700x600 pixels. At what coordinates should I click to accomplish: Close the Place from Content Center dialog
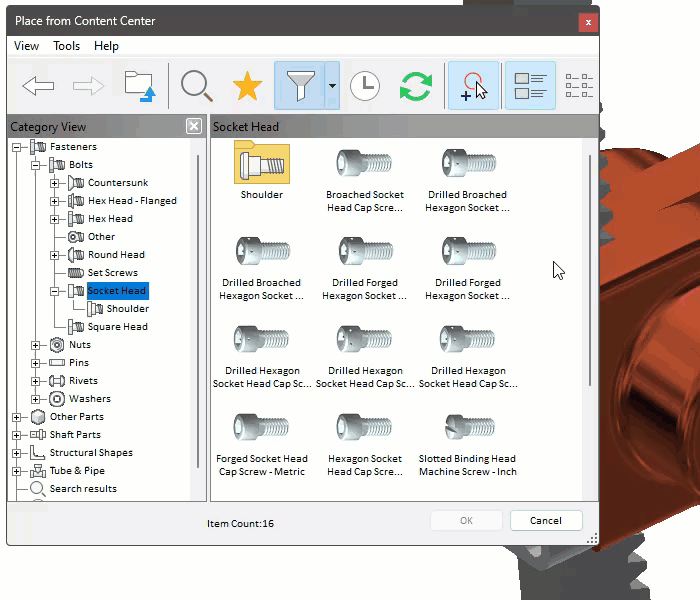coord(588,22)
